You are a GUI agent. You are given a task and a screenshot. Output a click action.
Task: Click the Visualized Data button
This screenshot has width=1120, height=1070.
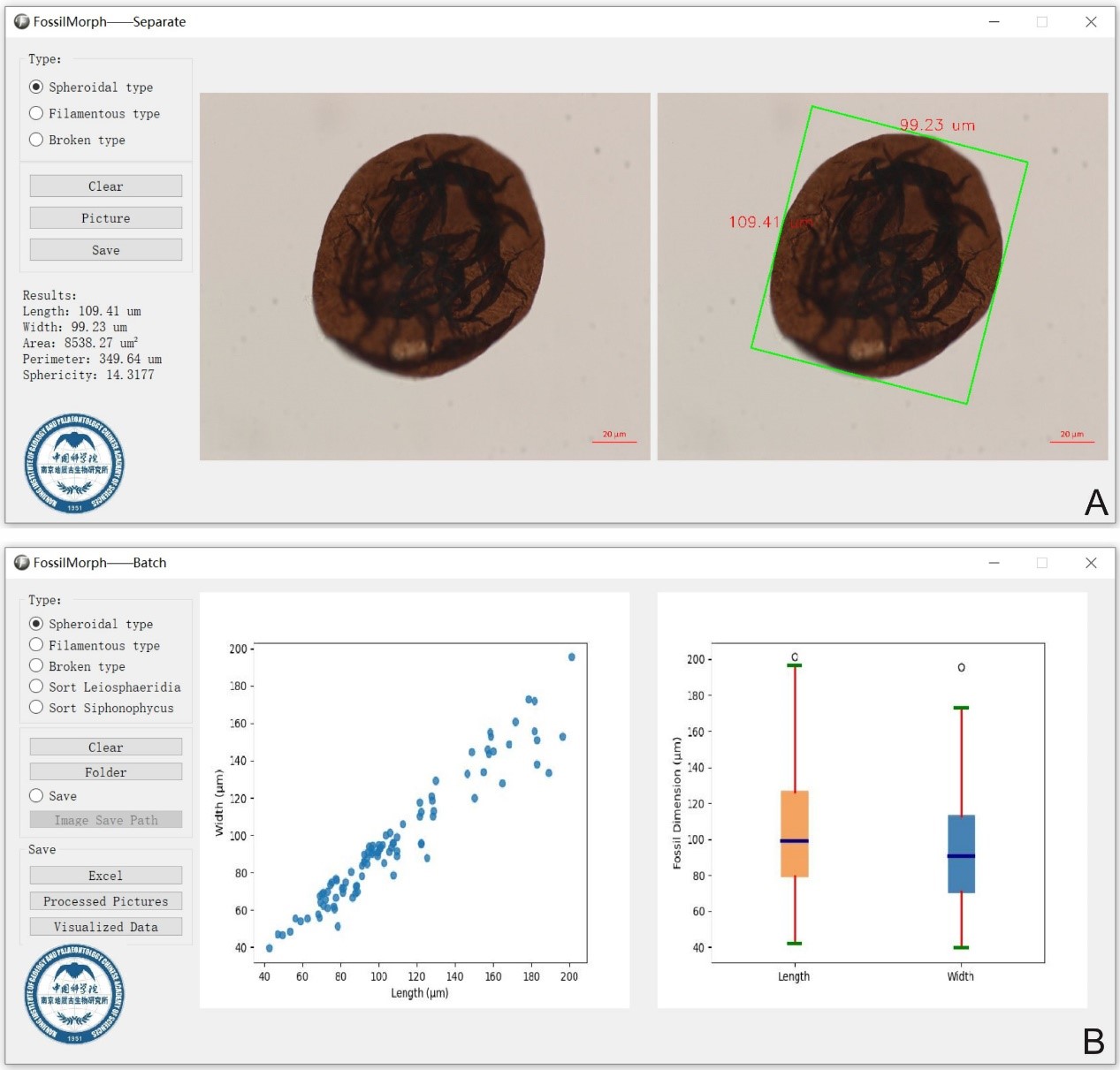105,926
